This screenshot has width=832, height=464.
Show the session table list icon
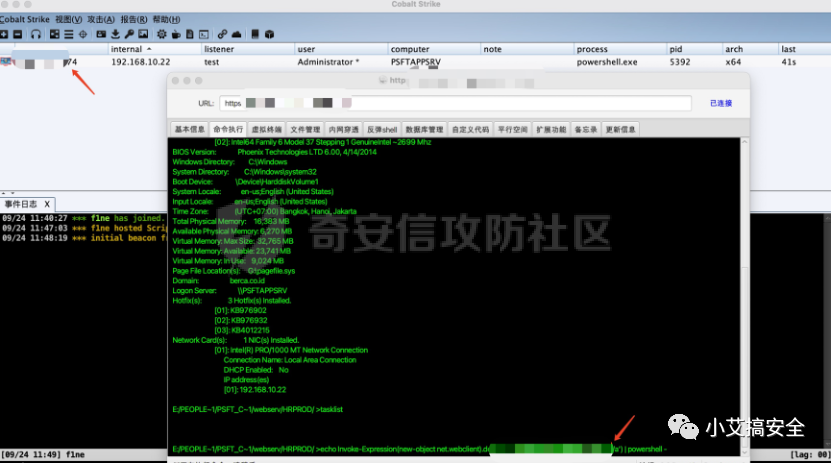69,35
